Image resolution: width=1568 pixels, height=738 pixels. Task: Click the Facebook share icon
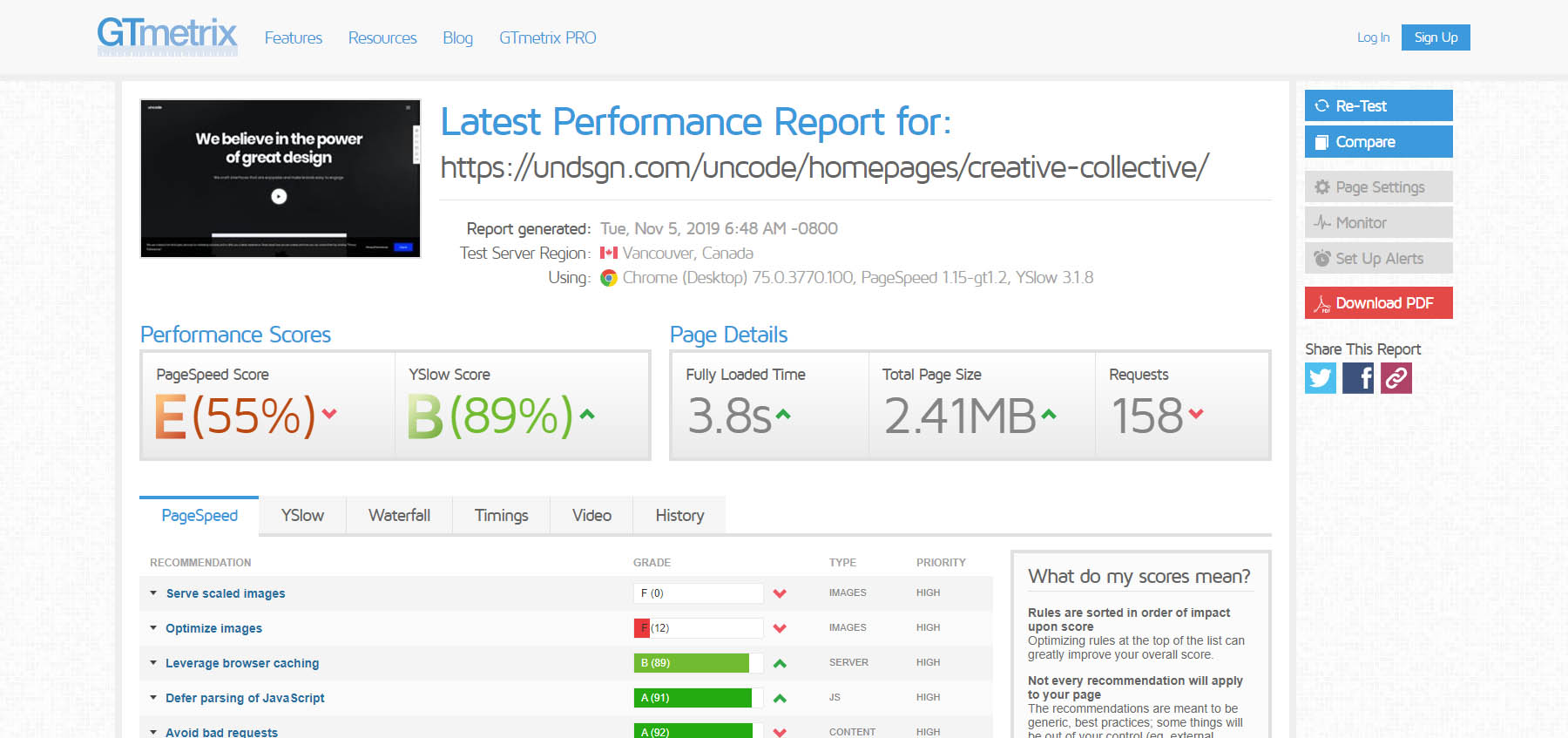click(x=1358, y=378)
